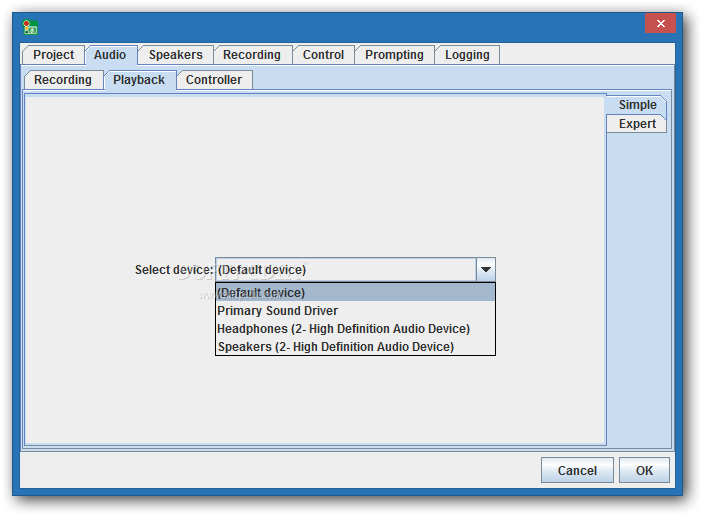The height and width of the screenshot is (516, 703).
Task: Select the Recording sub-tab under Audio
Action: [x=63, y=80]
